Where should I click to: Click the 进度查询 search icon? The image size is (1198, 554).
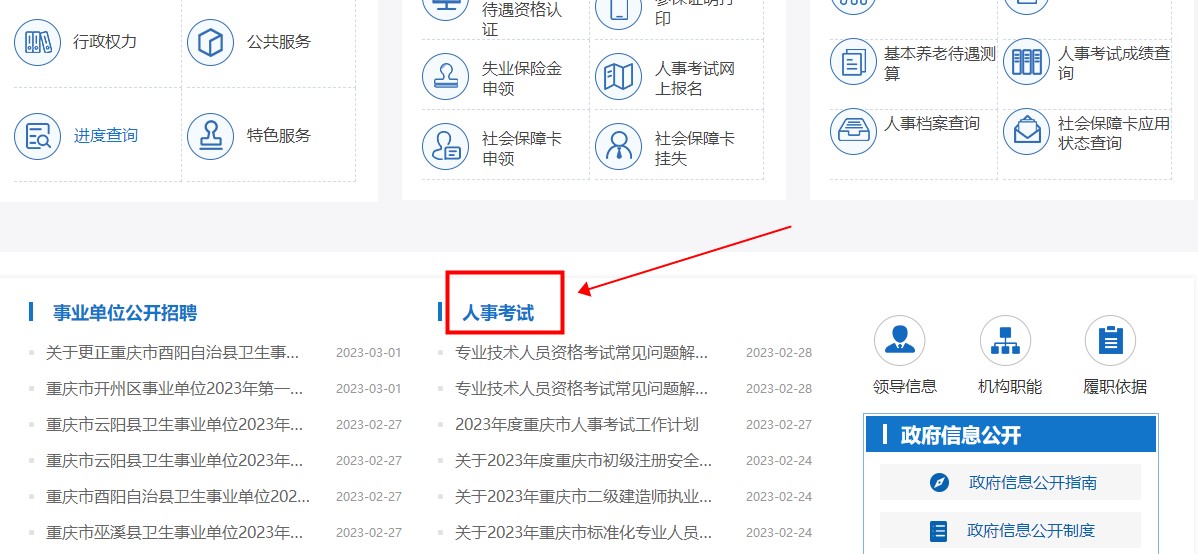pos(38,136)
